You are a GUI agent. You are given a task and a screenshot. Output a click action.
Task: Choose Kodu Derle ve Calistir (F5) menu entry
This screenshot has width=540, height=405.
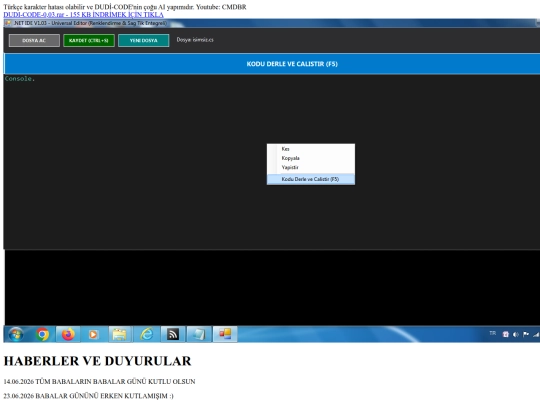311,179
